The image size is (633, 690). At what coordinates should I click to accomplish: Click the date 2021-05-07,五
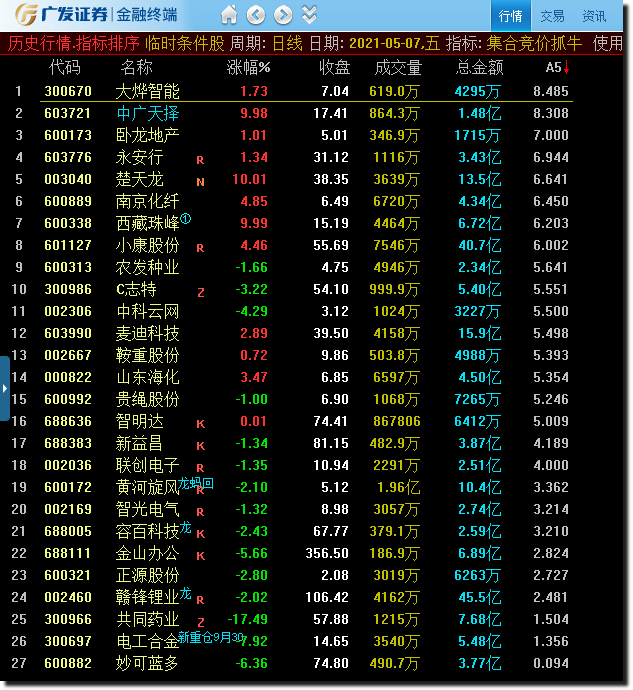point(394,43)
